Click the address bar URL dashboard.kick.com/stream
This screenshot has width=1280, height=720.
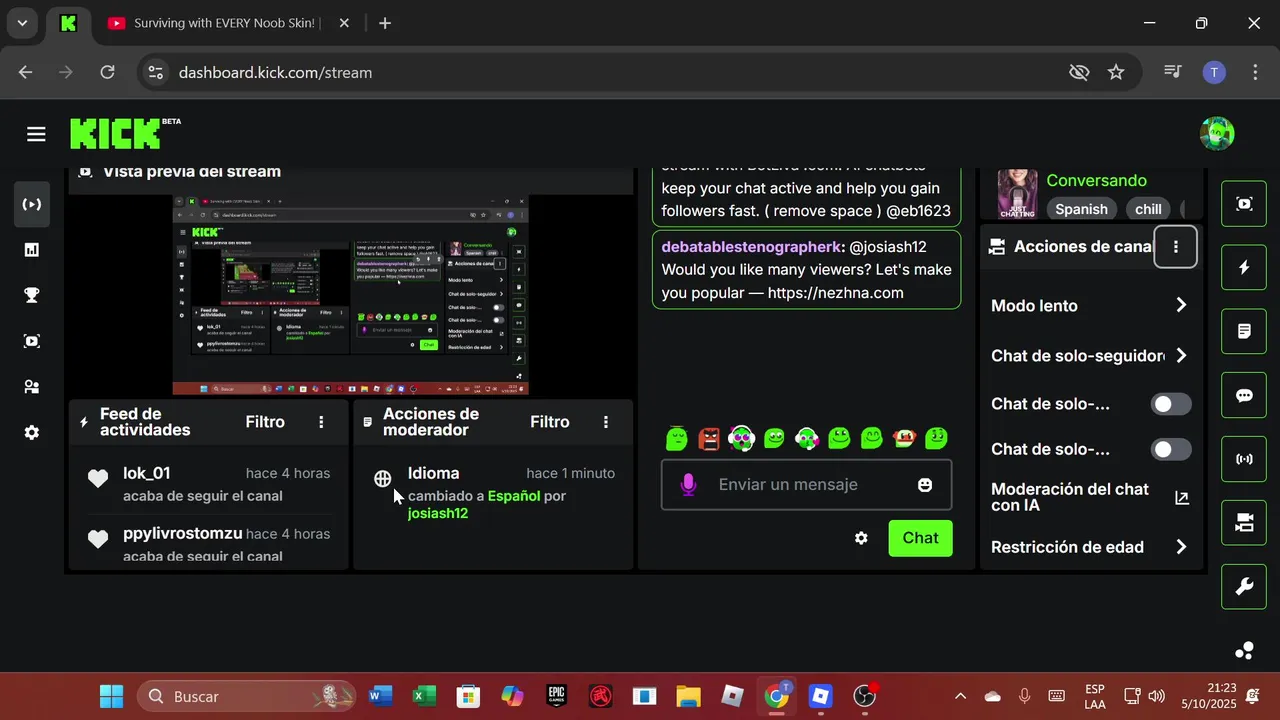(x=275, y=72)
